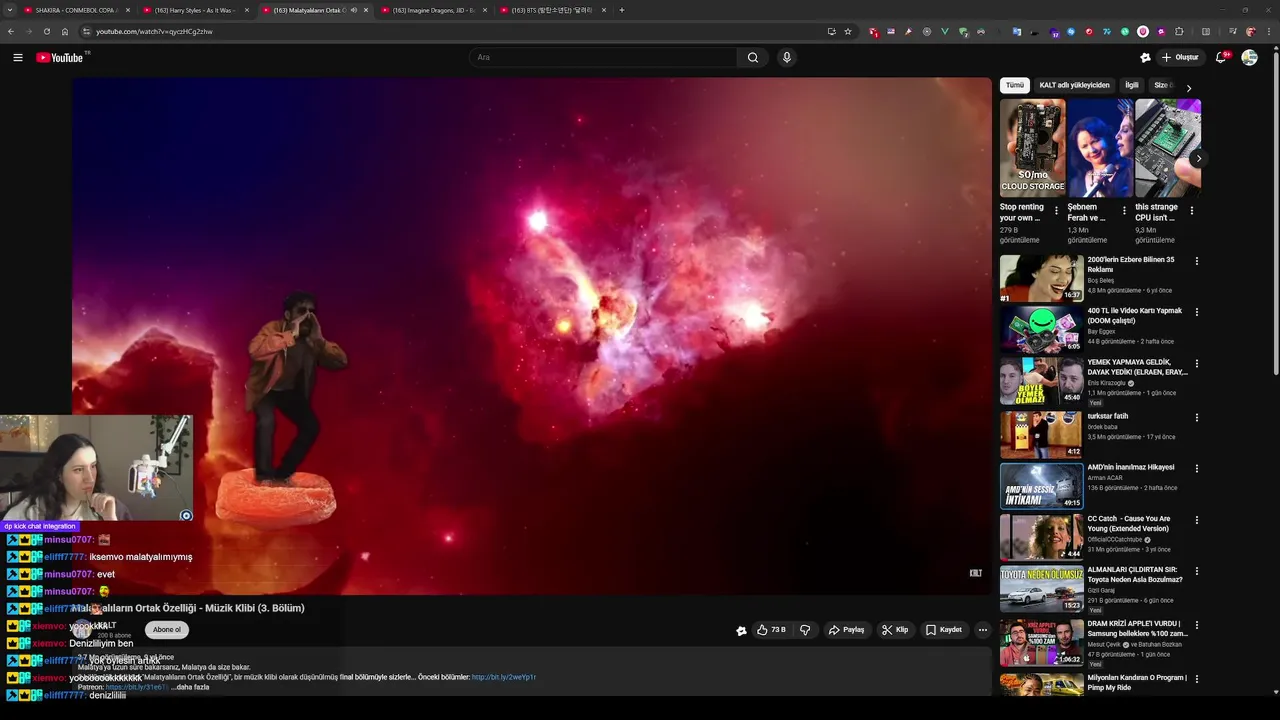Open the 'turkstar fatih' video thumbnail
Image resolution: width=1280 pixels, height=720 pixels.
pos(1041,434)
